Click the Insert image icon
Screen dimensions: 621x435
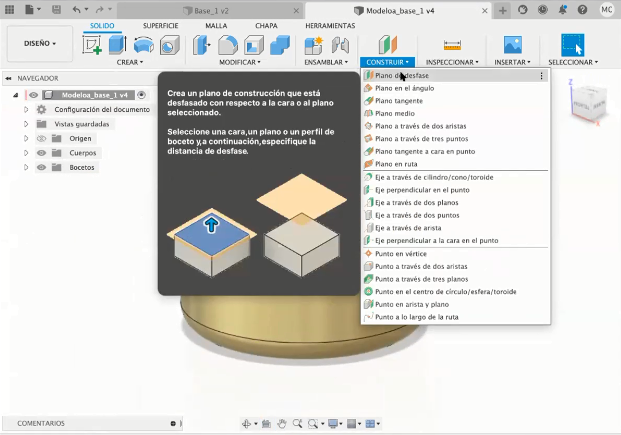(x=512, y=44)
